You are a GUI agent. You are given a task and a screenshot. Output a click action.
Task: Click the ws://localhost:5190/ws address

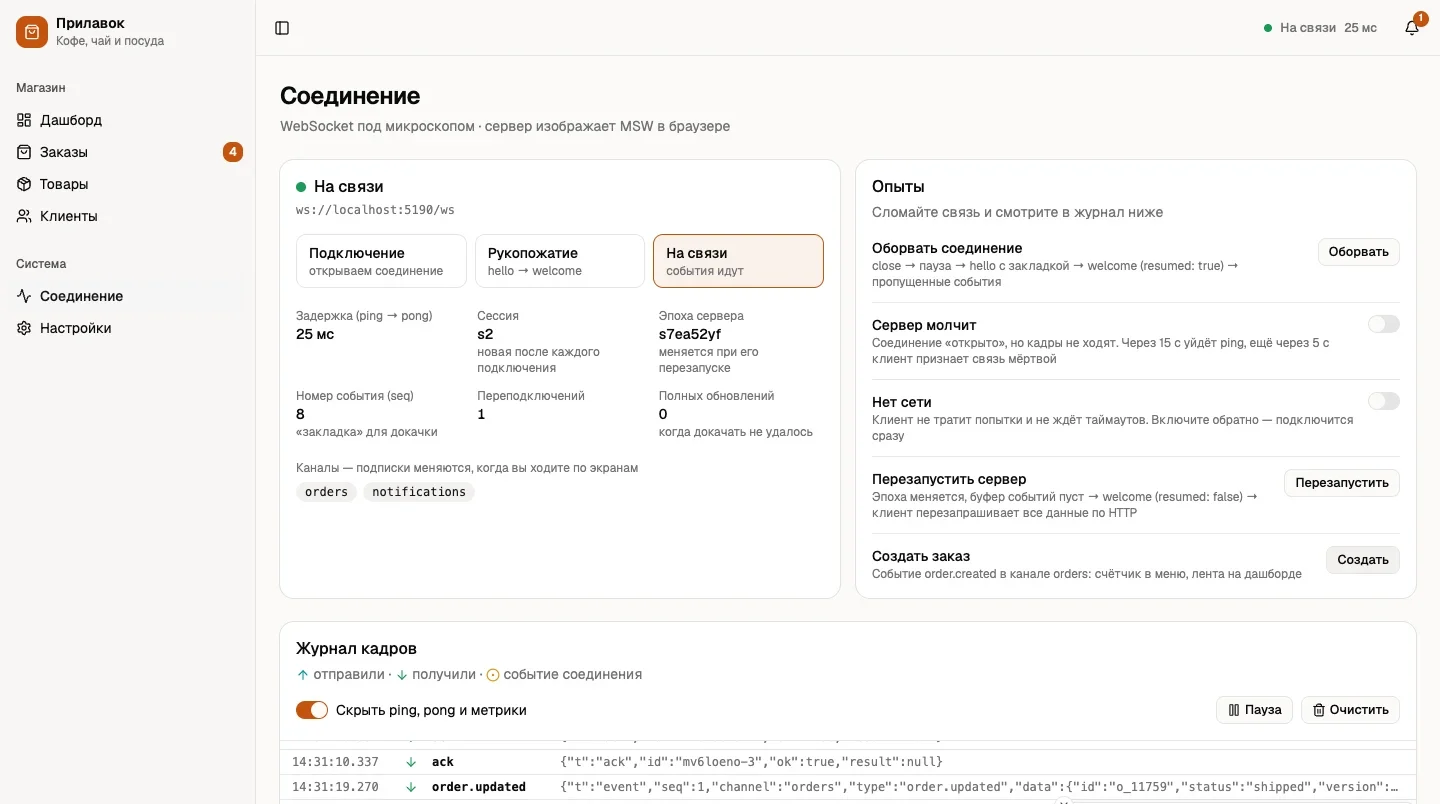click(x=375, y=210)
